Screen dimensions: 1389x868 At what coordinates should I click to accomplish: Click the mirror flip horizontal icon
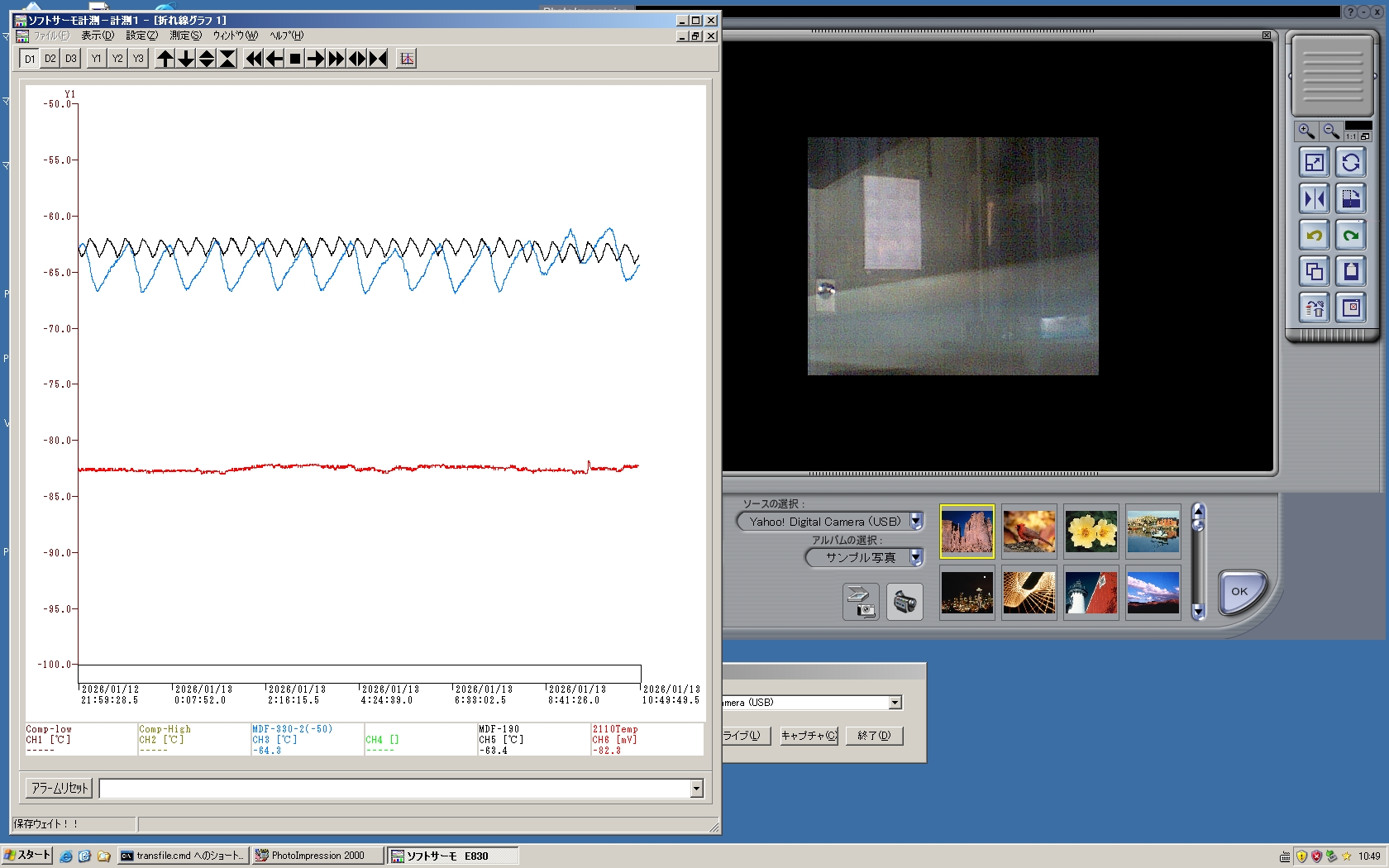click(x=1314, y=199)
